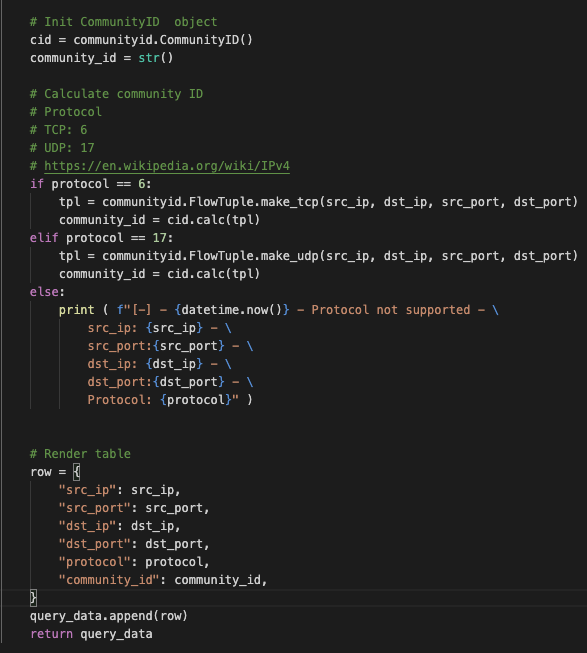The image size is (587, 653).
Task: Click the closing brace of row dict
Action: pyautogui.click(x=33, y=598)
